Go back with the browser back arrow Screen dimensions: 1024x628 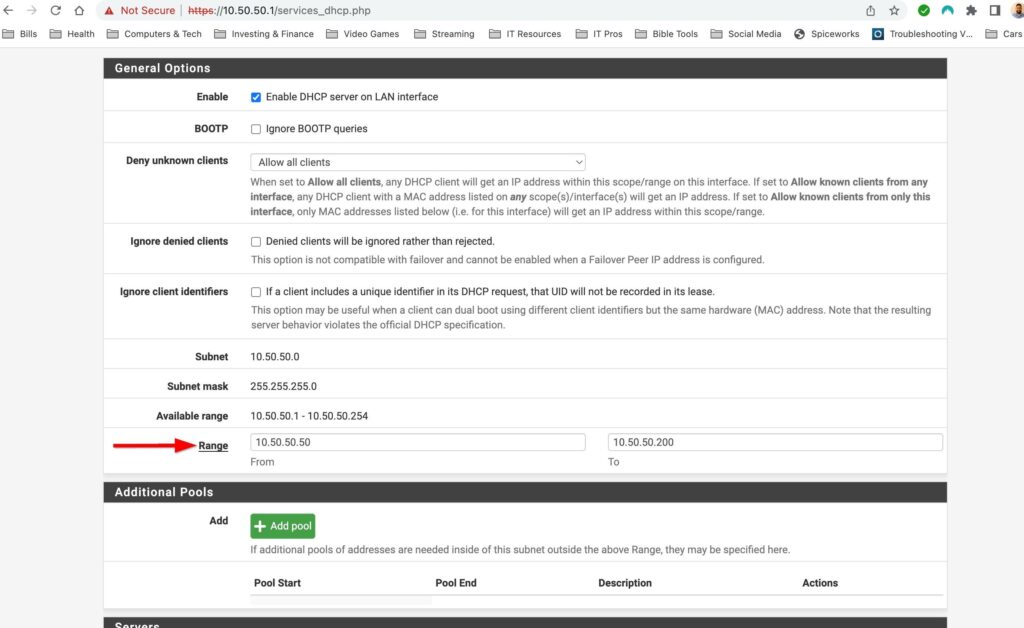[8, 10]
